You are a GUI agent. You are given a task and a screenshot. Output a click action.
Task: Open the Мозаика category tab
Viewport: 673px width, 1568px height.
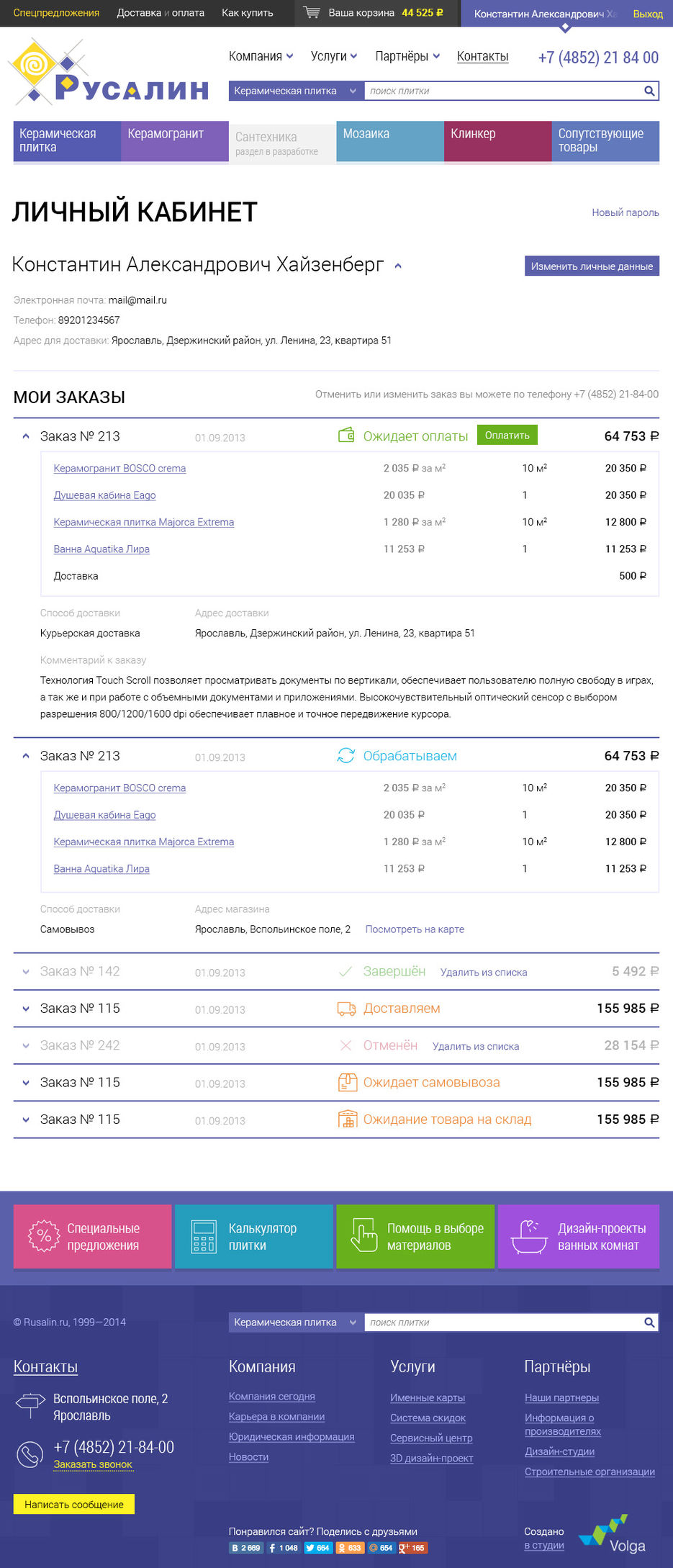click(x=389, y=140)
